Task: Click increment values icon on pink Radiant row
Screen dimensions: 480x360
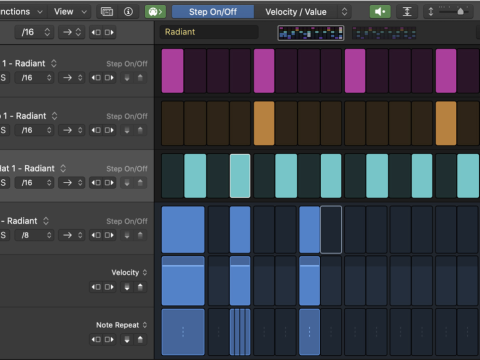Action: point(140,78)
